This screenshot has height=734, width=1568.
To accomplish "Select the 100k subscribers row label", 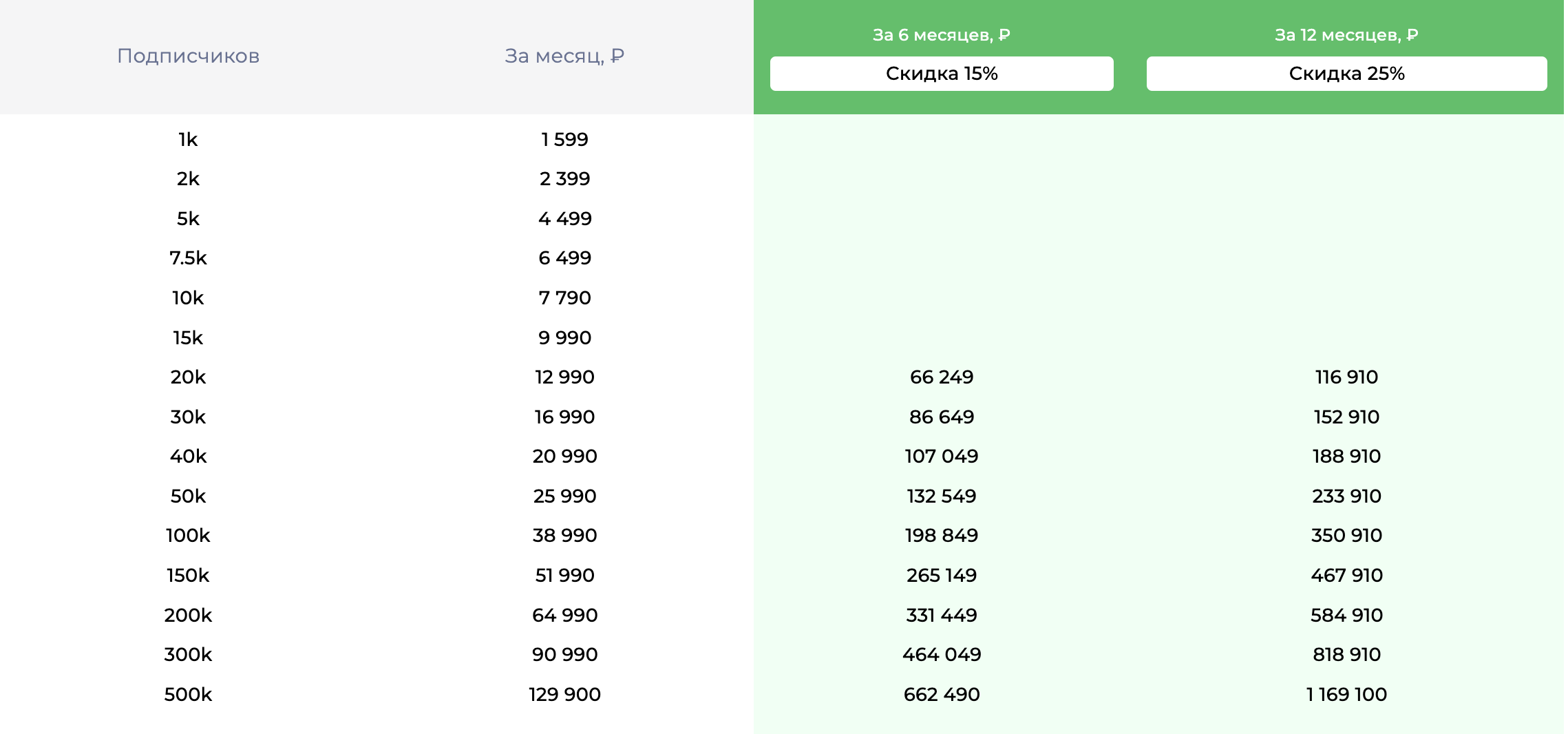I will tap(188, 536).
